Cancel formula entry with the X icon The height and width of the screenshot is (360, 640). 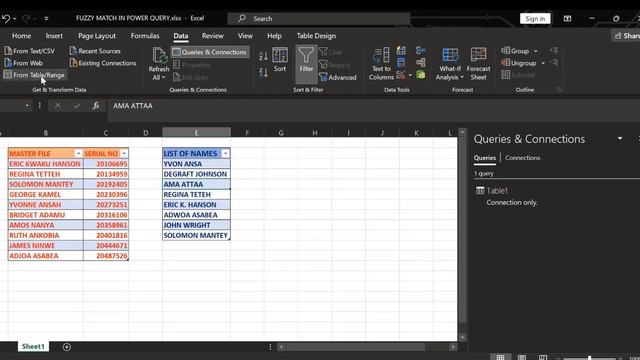pos(58,106)
